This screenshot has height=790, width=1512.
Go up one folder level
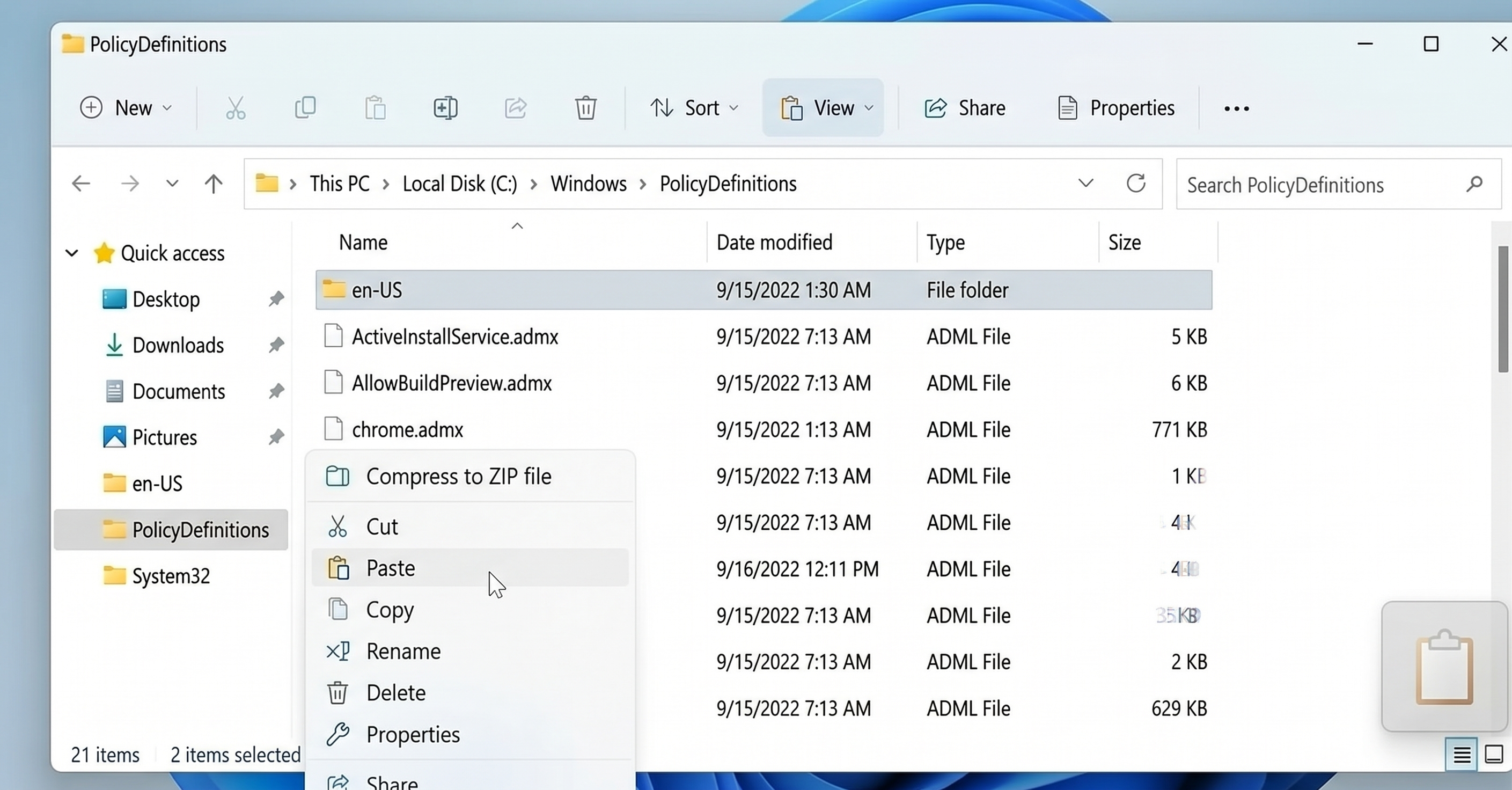(x=214, y=184)
